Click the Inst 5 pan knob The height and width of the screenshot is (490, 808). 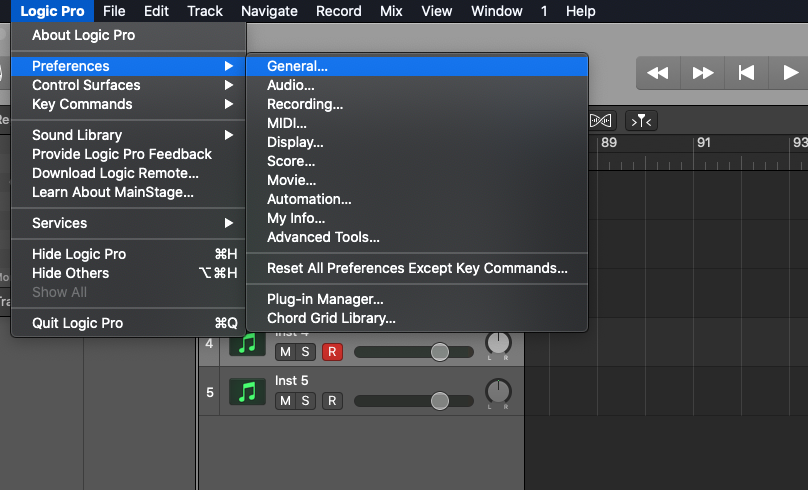coord(498,392)
